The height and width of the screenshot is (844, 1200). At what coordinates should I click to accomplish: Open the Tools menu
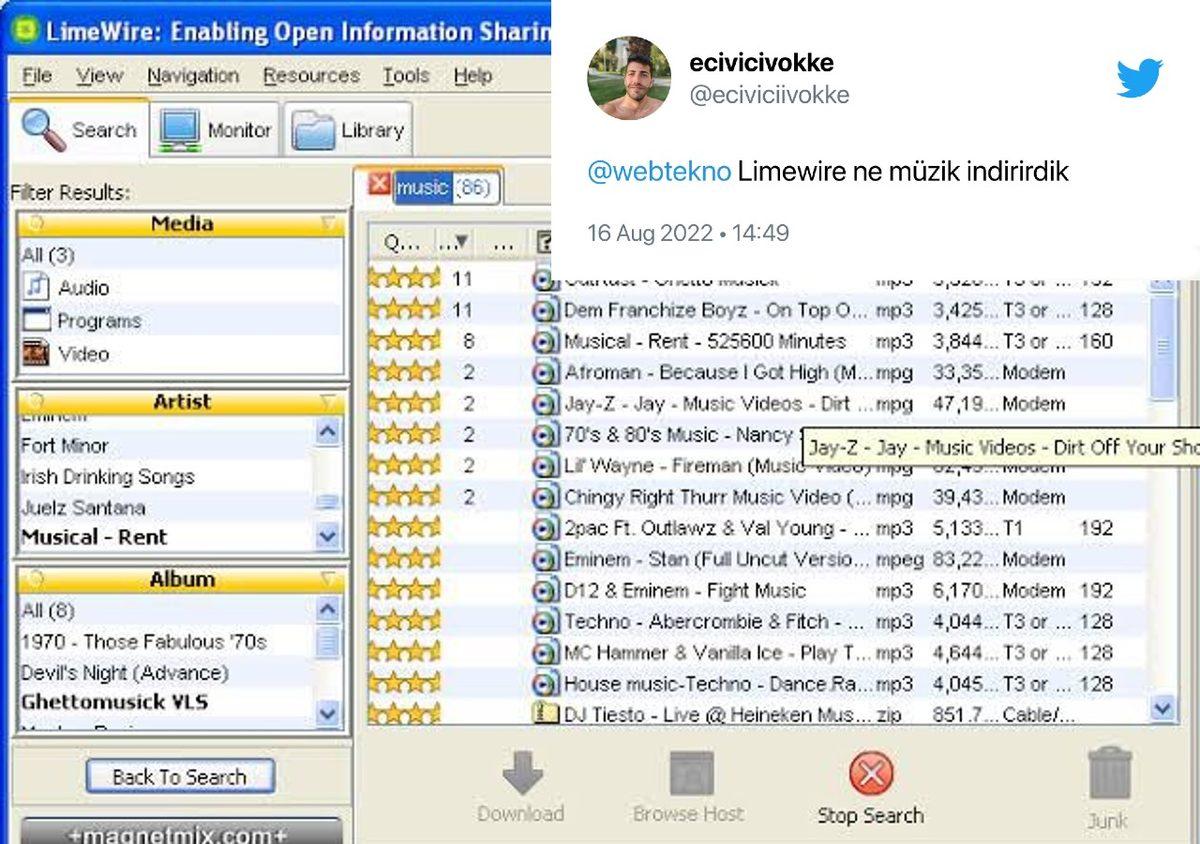405,76
